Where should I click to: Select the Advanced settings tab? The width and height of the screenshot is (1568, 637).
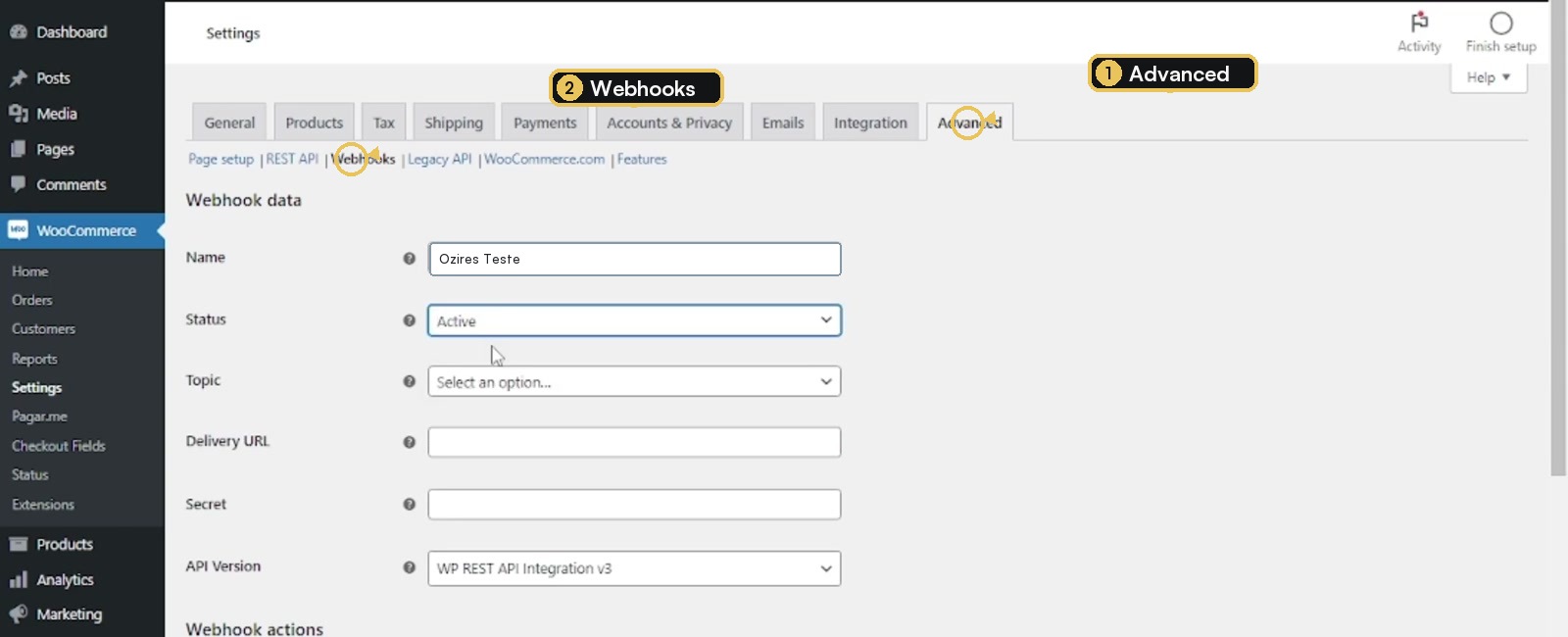[x=969, y=122]
